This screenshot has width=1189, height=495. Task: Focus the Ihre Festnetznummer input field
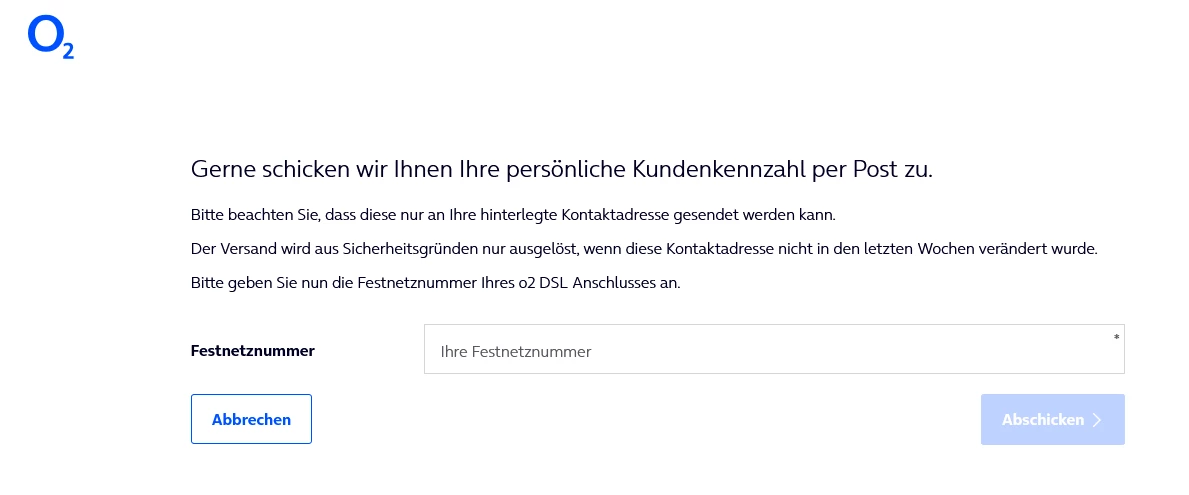[774, 350]
